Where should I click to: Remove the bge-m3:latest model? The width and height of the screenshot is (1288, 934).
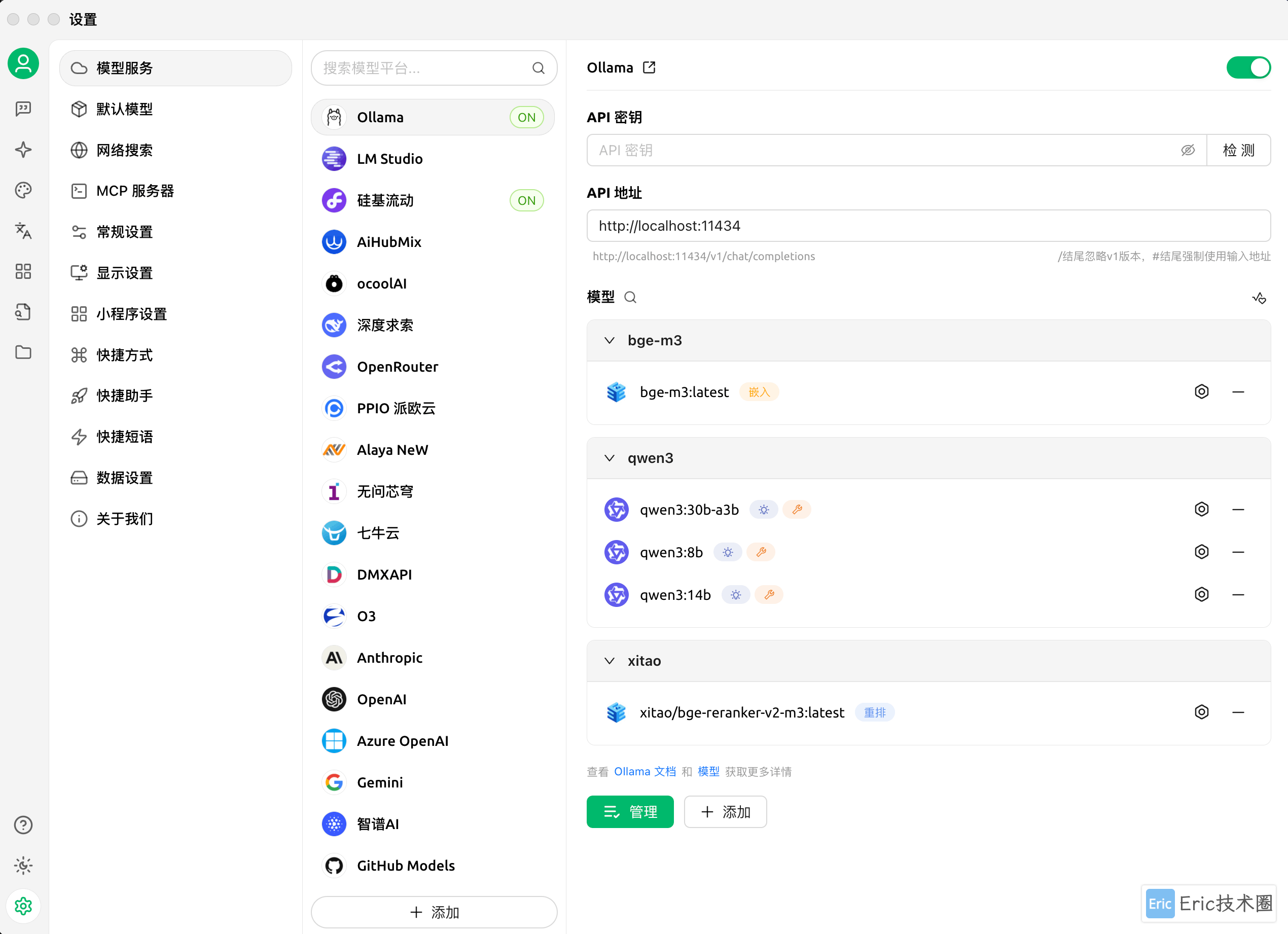(1239, 392)
